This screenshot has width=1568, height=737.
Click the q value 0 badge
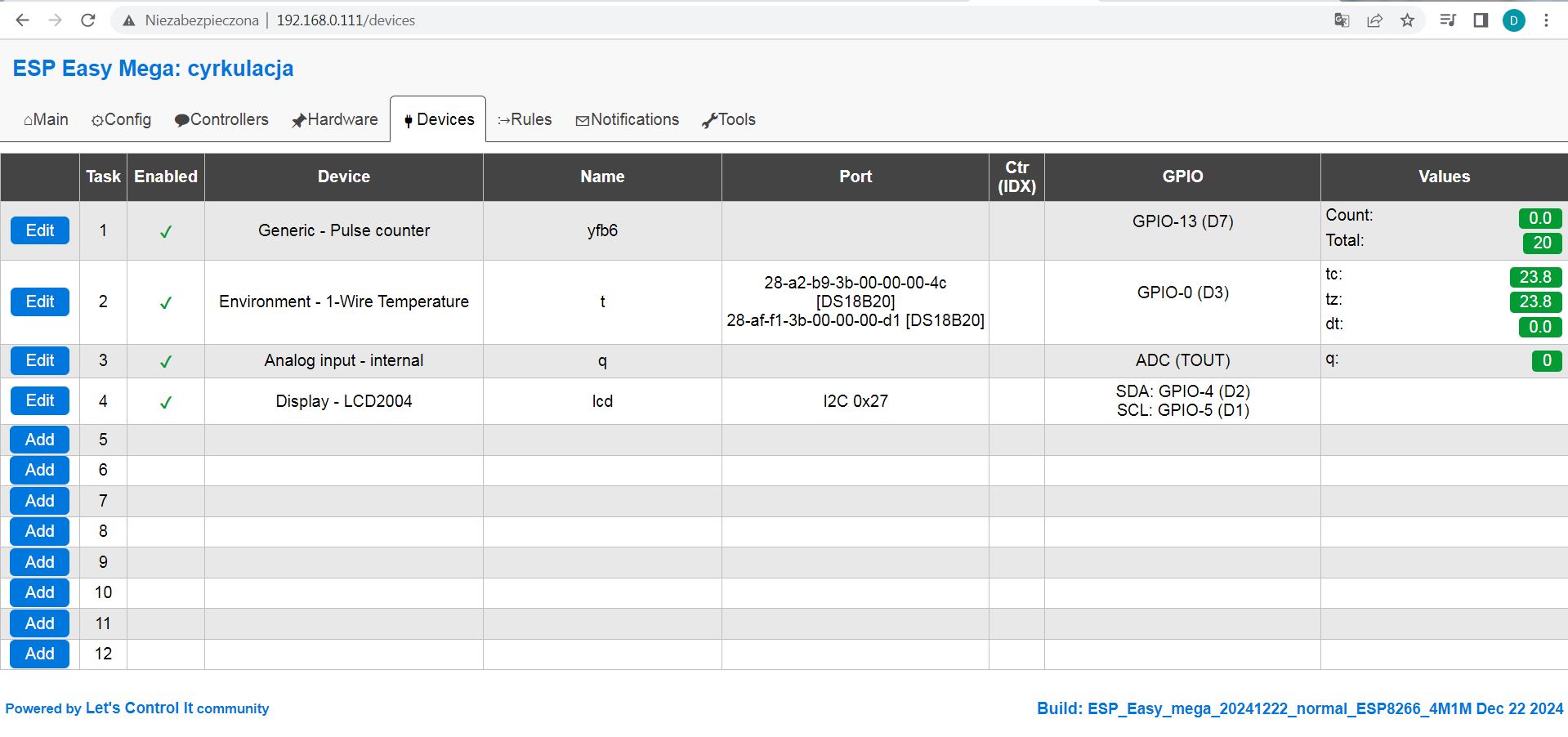(x=1547, y=360)
